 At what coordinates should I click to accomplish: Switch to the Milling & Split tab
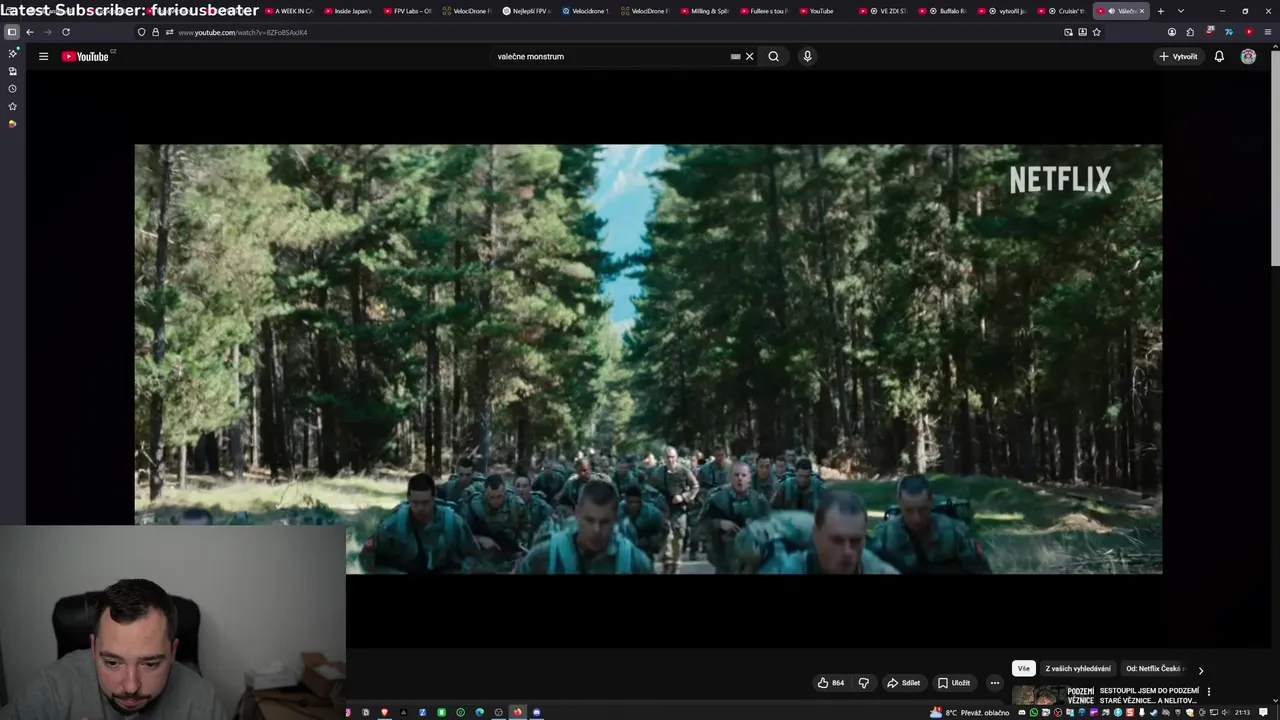pos(704,11)
